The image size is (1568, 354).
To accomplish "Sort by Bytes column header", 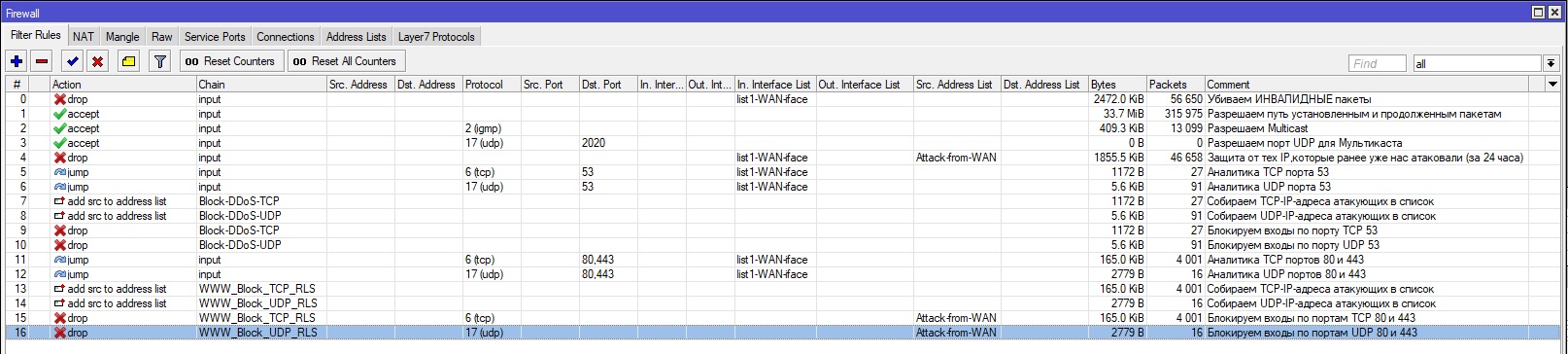I will tap(1117, 85).
